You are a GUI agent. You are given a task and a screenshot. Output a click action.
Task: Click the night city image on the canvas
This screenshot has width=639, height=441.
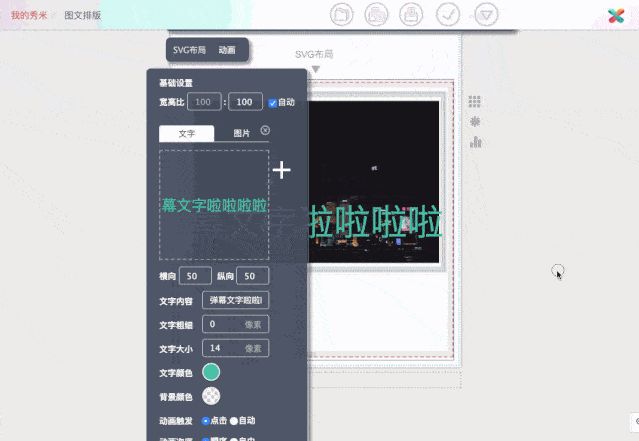[x=374, y=182]
